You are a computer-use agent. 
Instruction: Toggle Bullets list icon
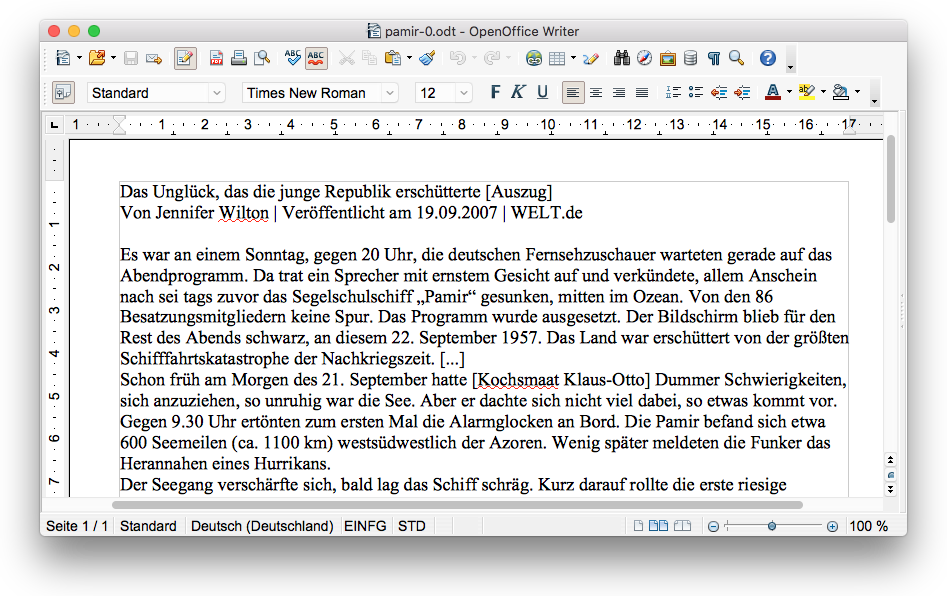(696, 92)
